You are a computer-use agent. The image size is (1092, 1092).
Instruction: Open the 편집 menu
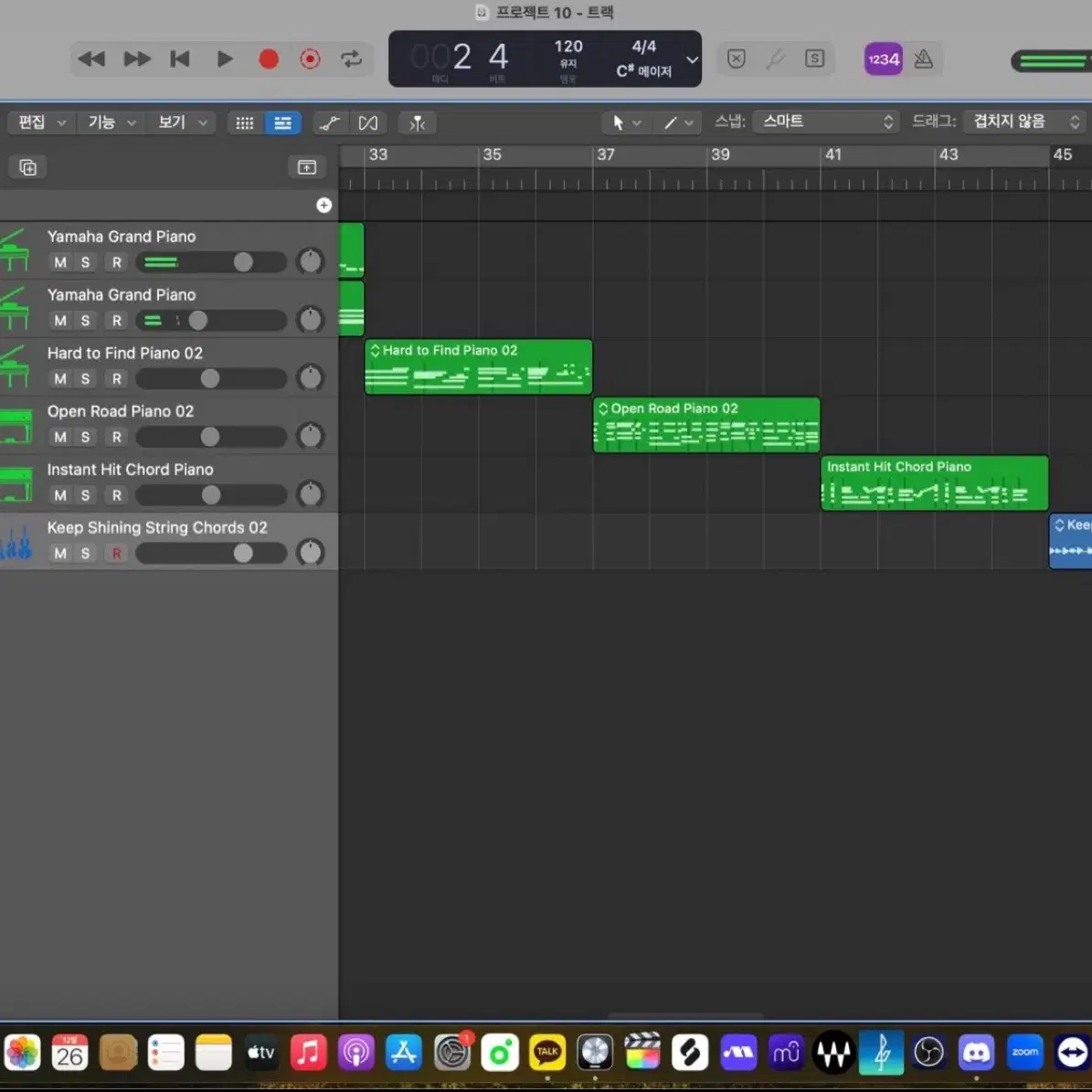40,122
